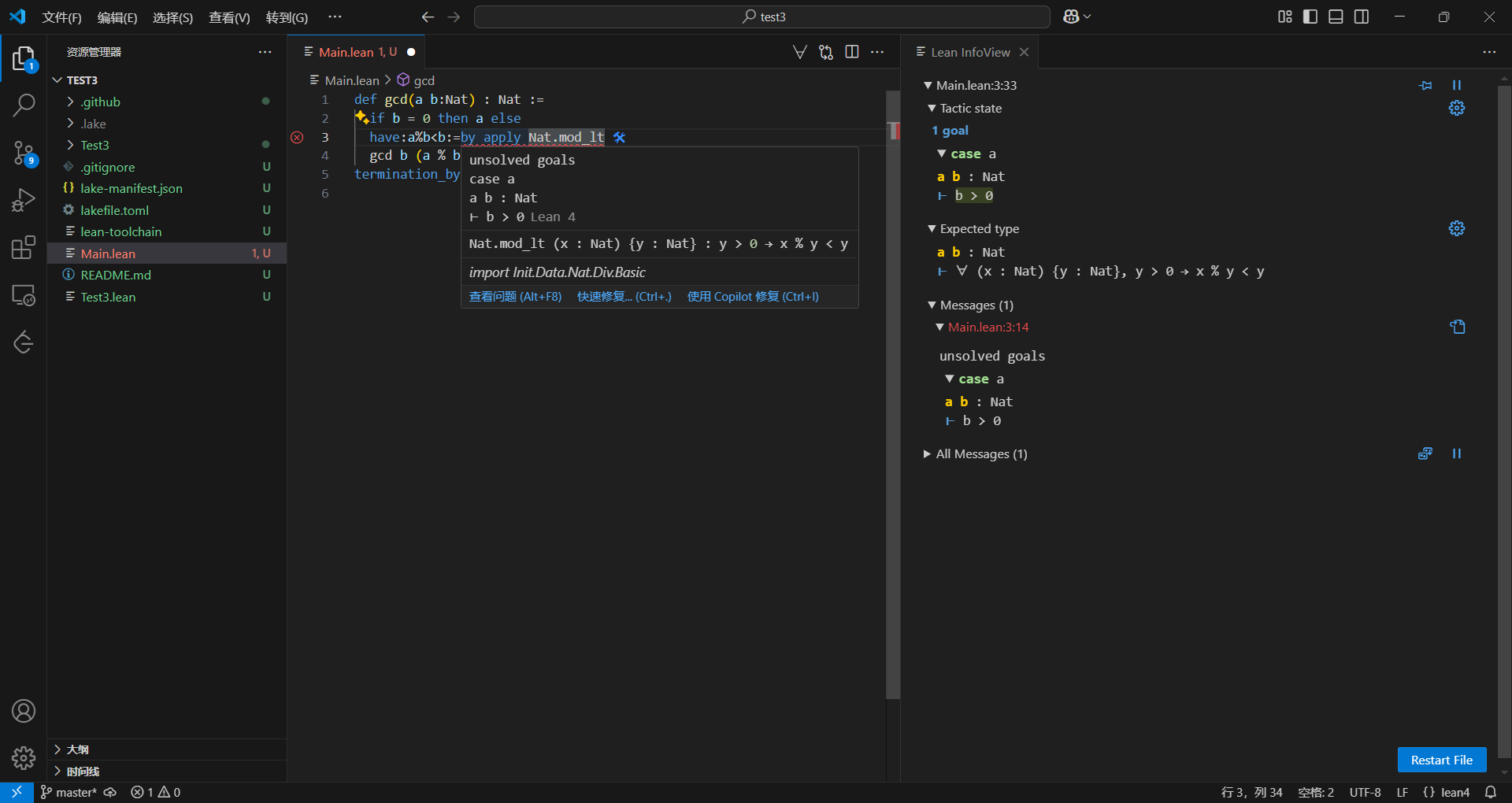Open the Manage gear in activity bar

(24, 757)
